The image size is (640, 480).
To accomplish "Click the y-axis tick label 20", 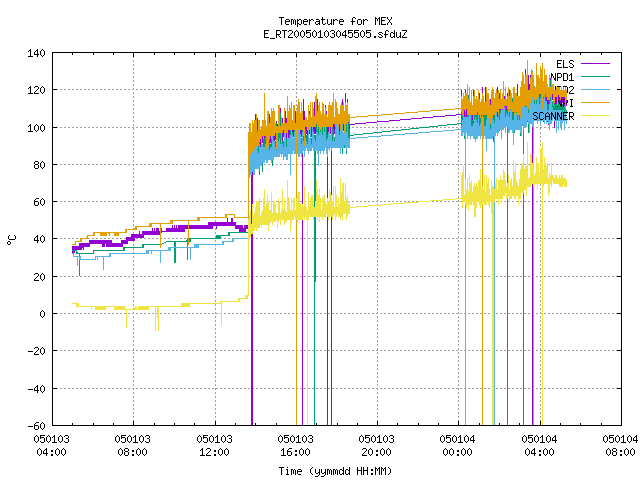I will click(39, 277).
